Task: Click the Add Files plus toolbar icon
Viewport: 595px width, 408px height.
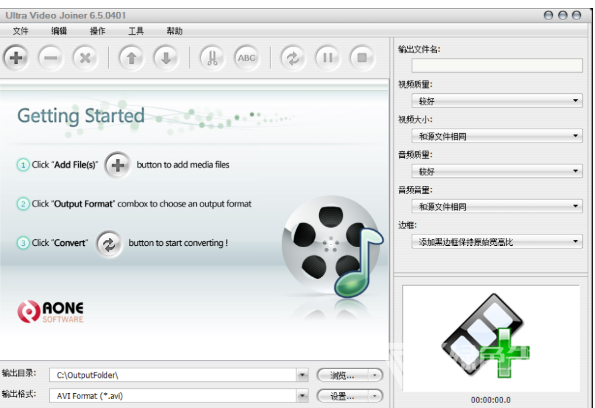Action: 16,58
